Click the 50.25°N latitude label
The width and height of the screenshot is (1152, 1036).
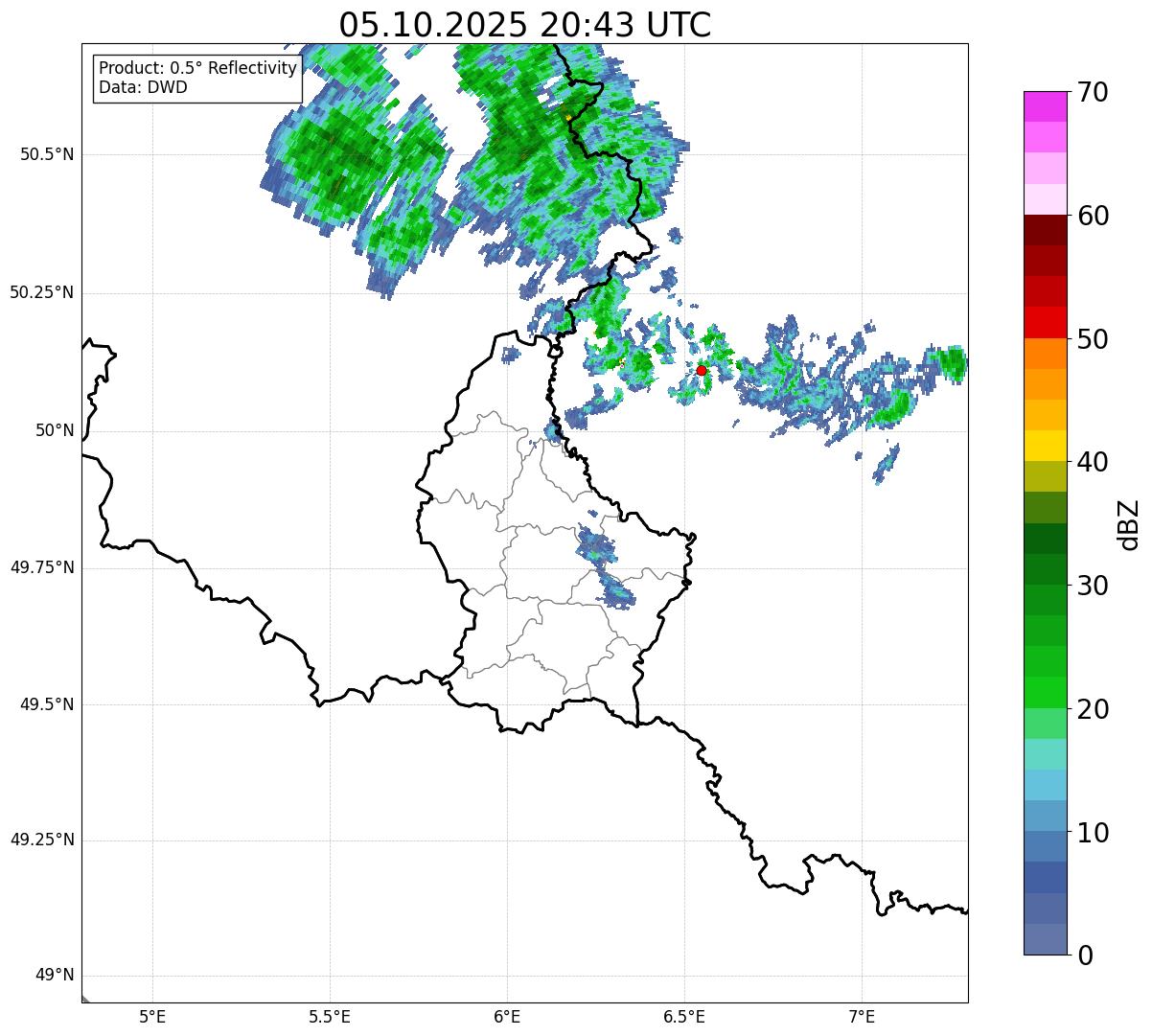pyautogui.click(x=41, y=292)
